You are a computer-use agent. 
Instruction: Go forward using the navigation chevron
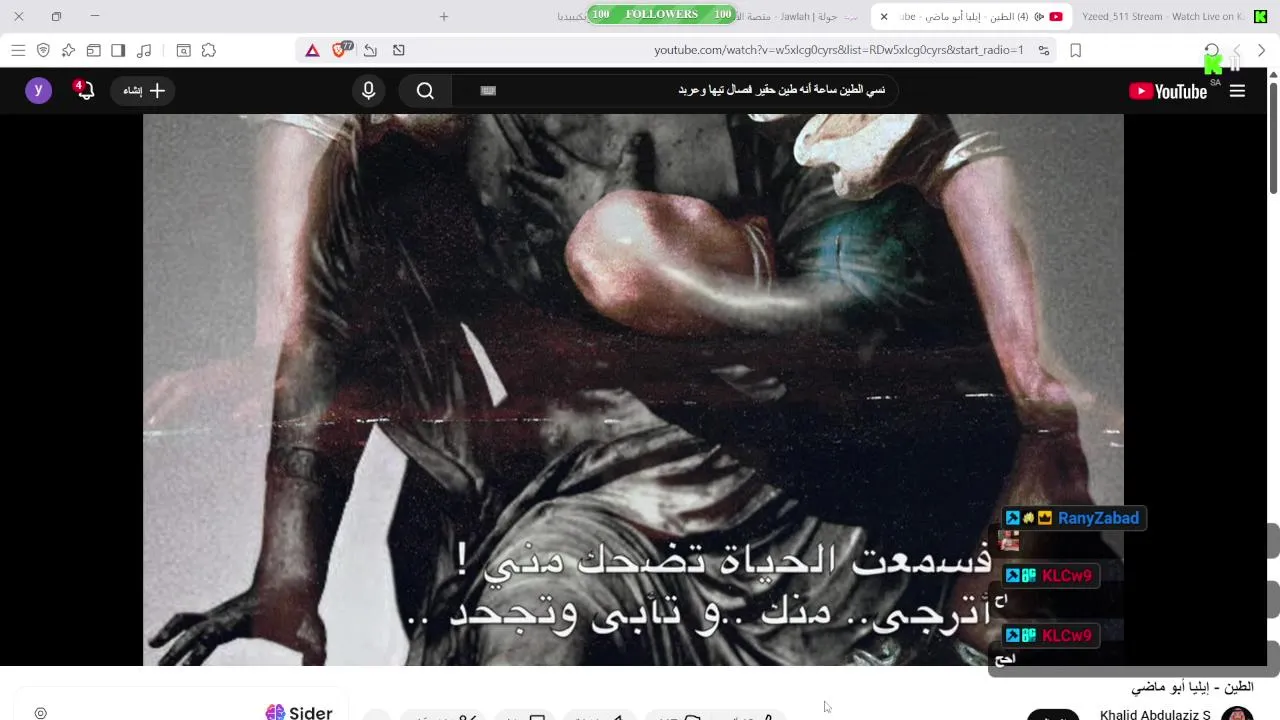[1261, 50]
